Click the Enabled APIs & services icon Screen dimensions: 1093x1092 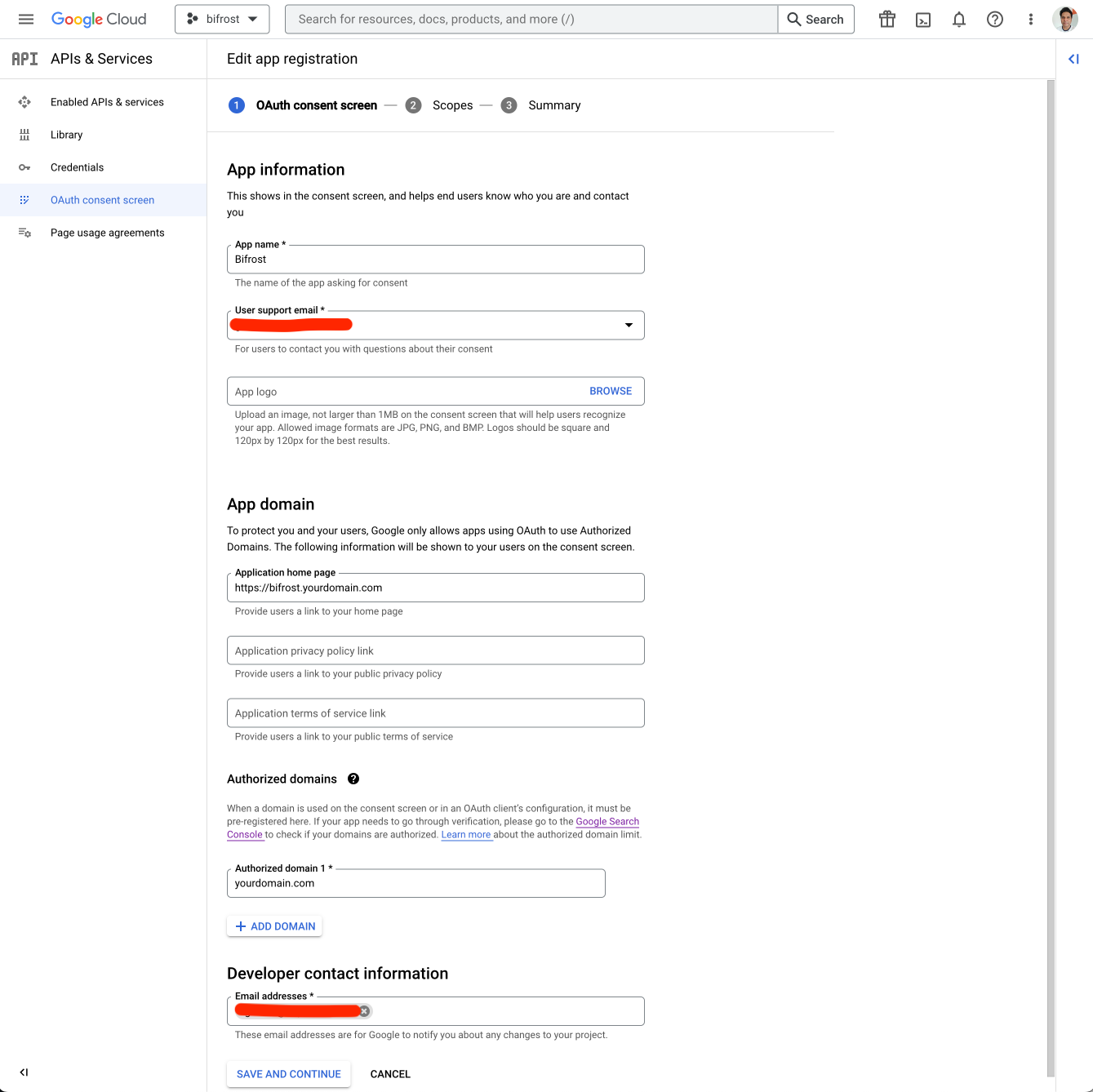click(24, 102)
